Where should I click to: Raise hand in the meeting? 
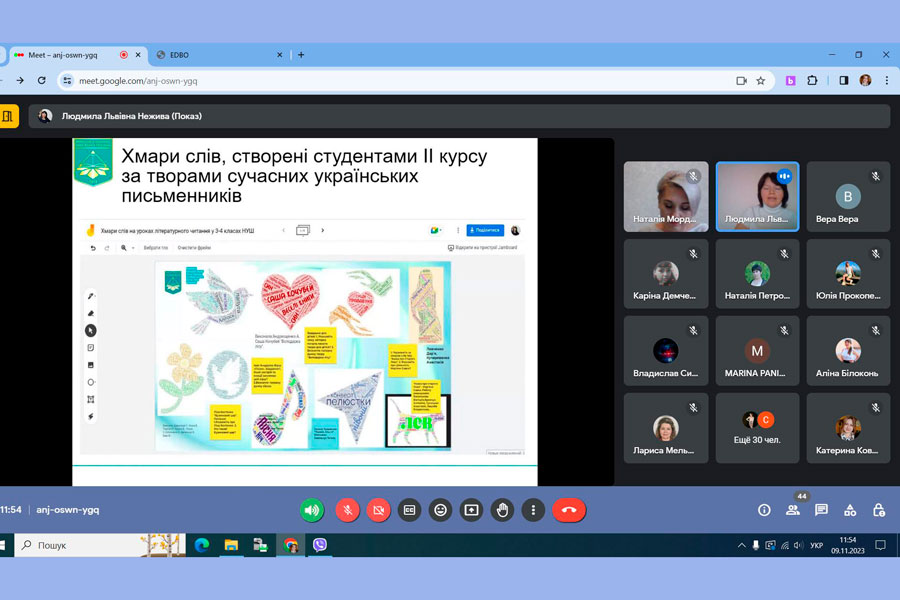point(502,510)
